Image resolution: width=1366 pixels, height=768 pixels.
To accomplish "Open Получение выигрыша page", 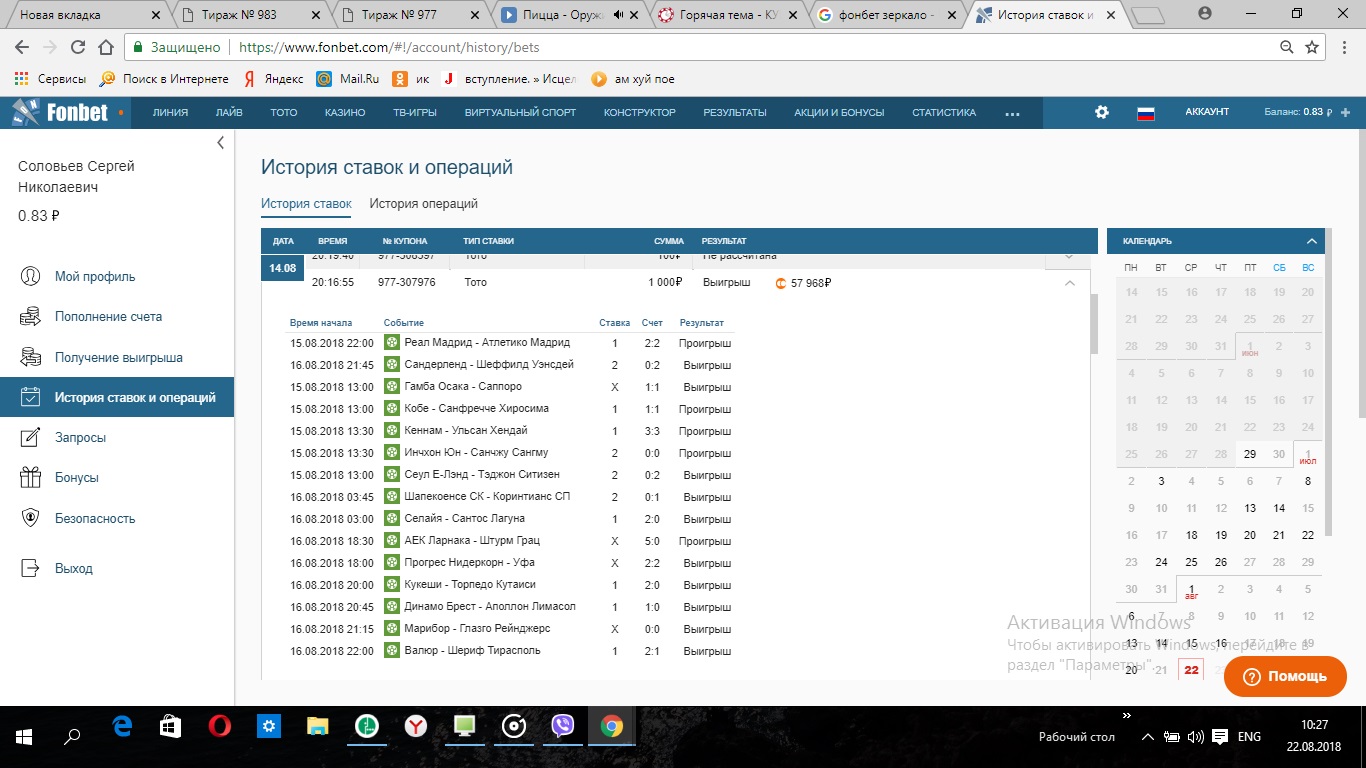I will (x=119, y=357).
